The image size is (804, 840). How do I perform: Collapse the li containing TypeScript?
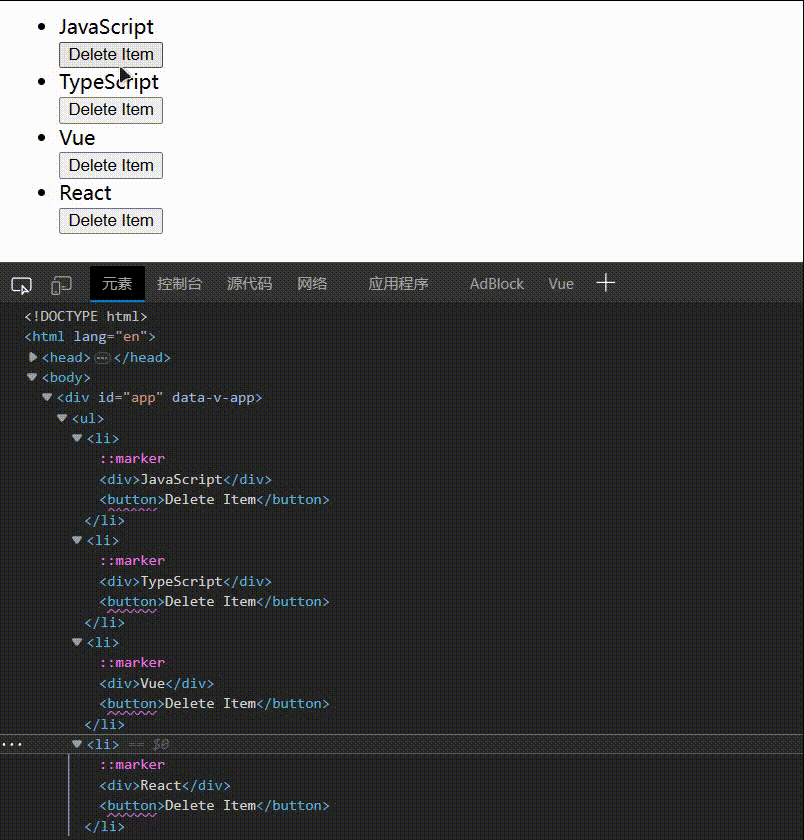(77, 540)
